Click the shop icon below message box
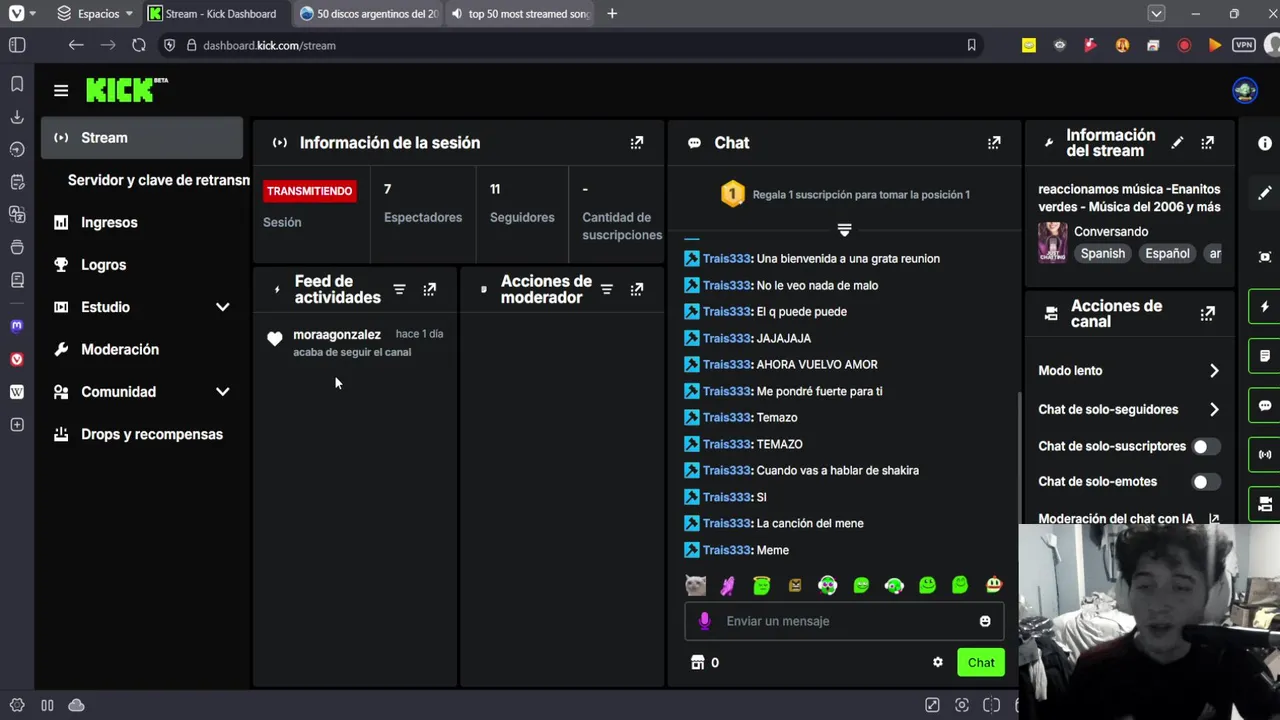Viewport: 1280px width, 720px height. 698,662
